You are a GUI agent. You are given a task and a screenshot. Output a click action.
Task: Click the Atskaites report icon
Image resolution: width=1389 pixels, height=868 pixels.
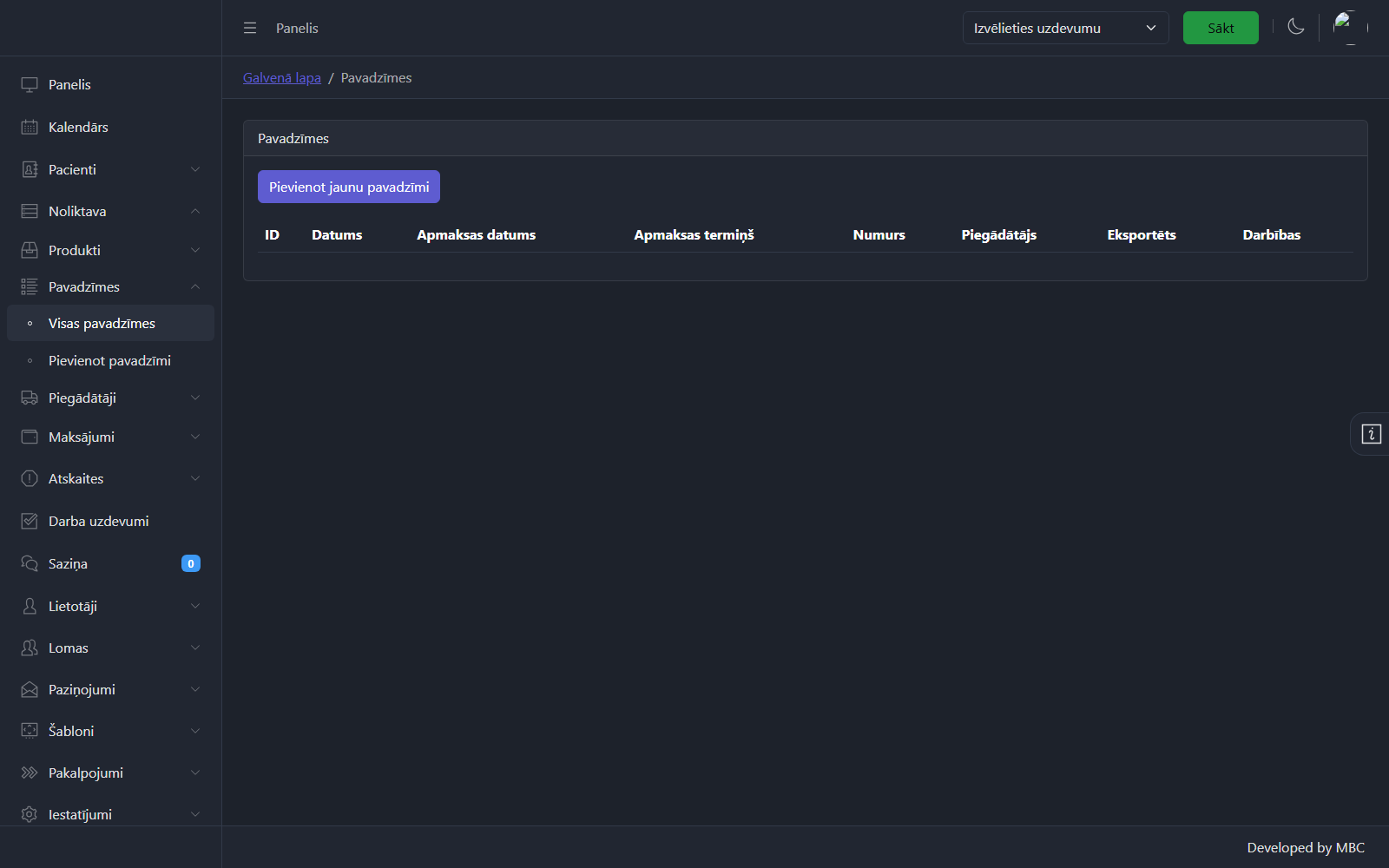(x=30, y=478)
